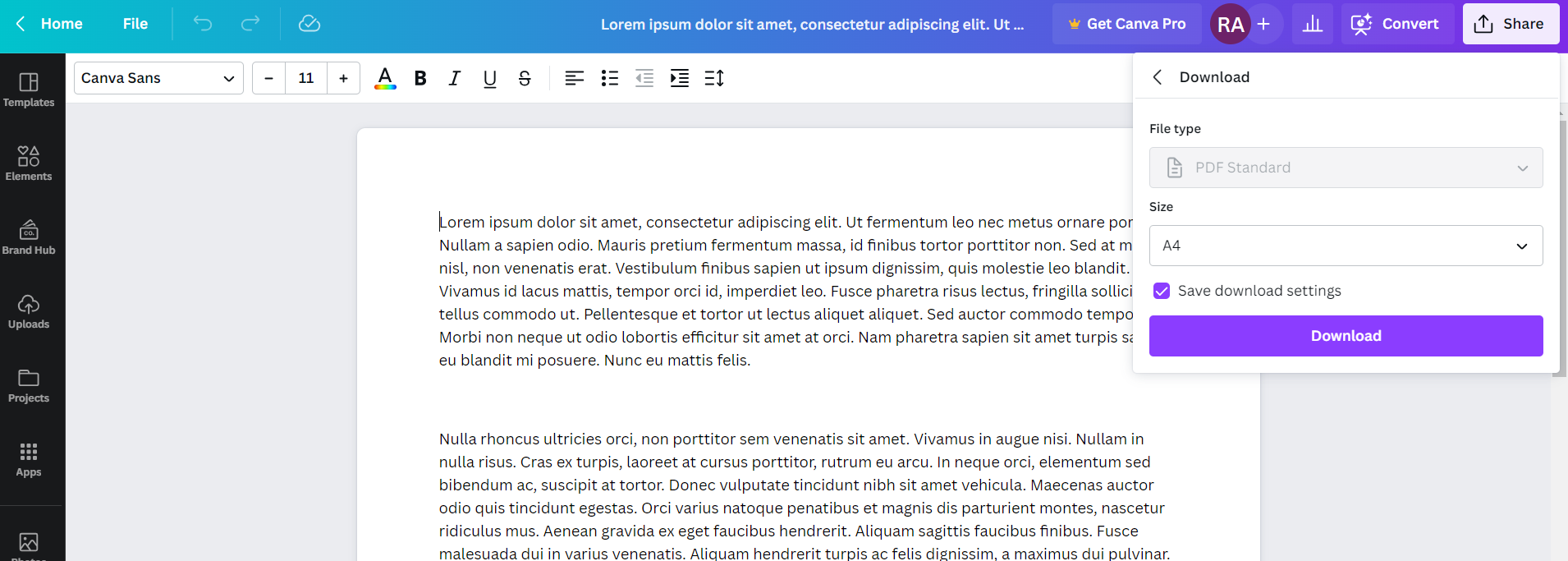The width and height of the screenshot is (1568, 561).
Task: Open the Projects sidebar panel
Action: [x=29, y=386]
